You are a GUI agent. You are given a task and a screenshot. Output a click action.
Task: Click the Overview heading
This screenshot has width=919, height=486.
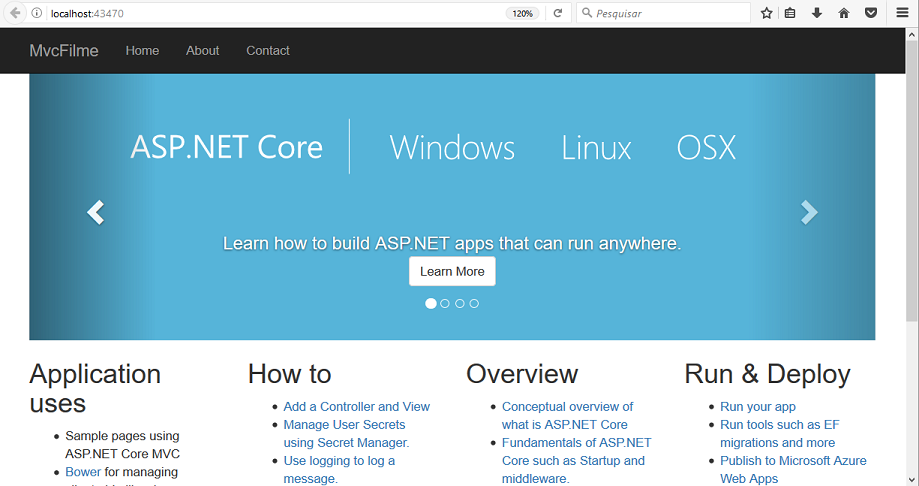pyautogui.click(x=522, y=374)
